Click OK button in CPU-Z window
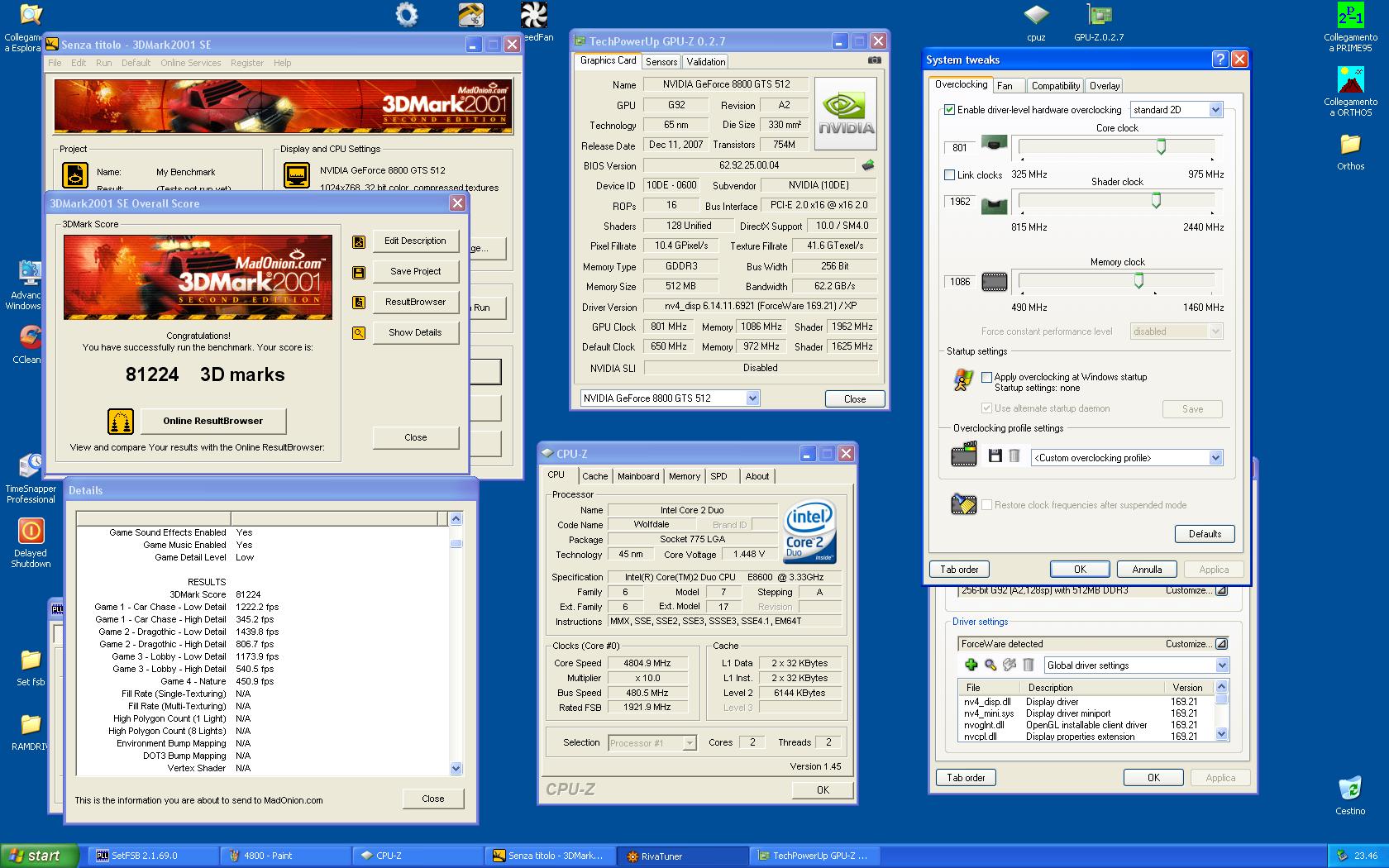 [x=823, y=789]
